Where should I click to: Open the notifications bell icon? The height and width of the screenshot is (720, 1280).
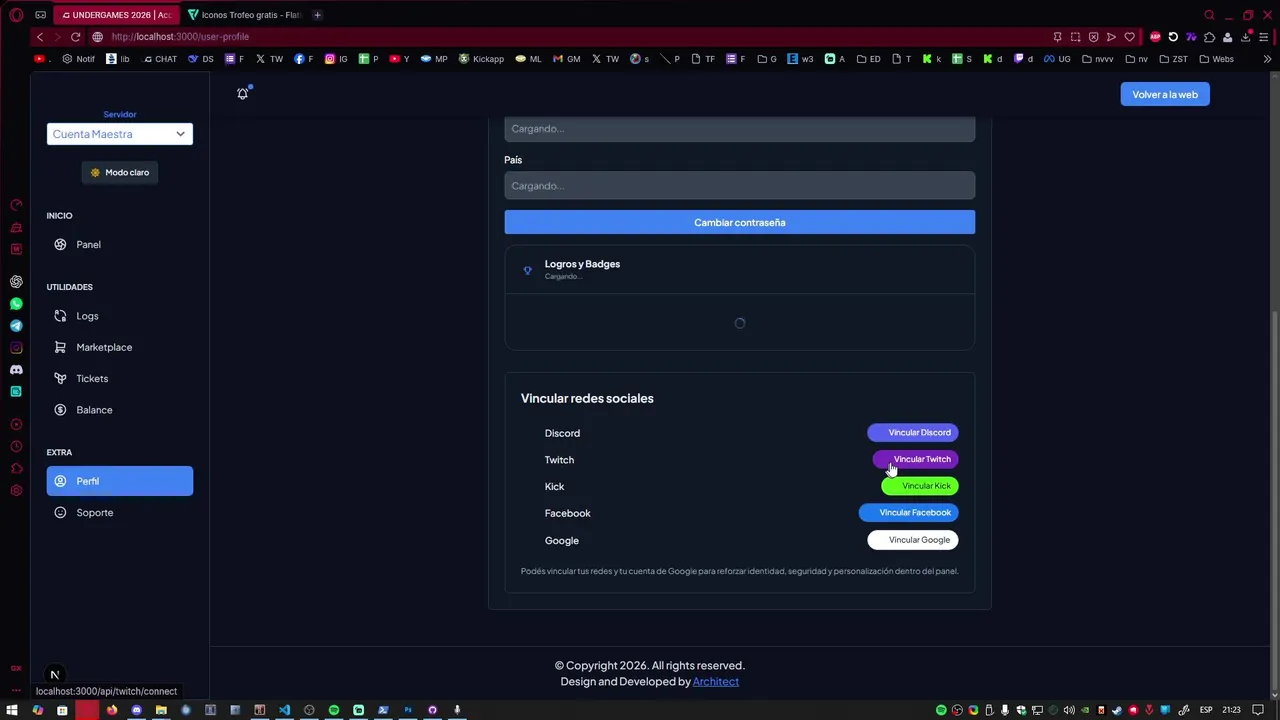coord(243,94)
